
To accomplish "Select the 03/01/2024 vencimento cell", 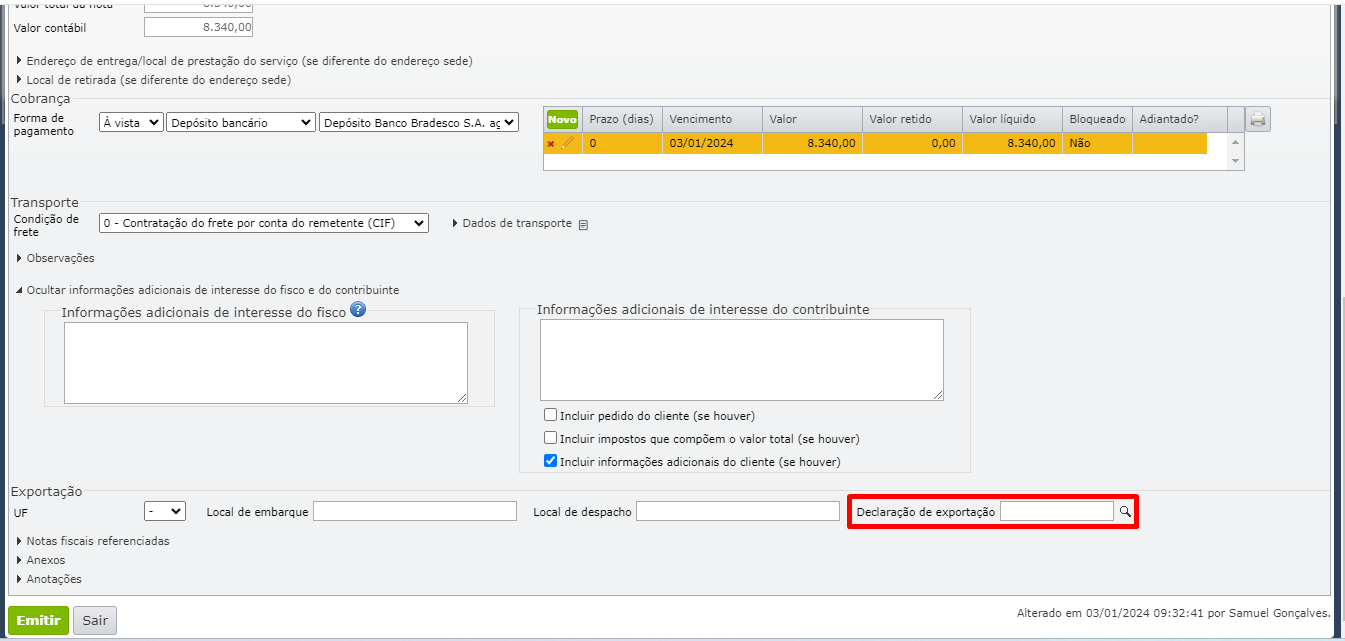I will click(712, 143).
